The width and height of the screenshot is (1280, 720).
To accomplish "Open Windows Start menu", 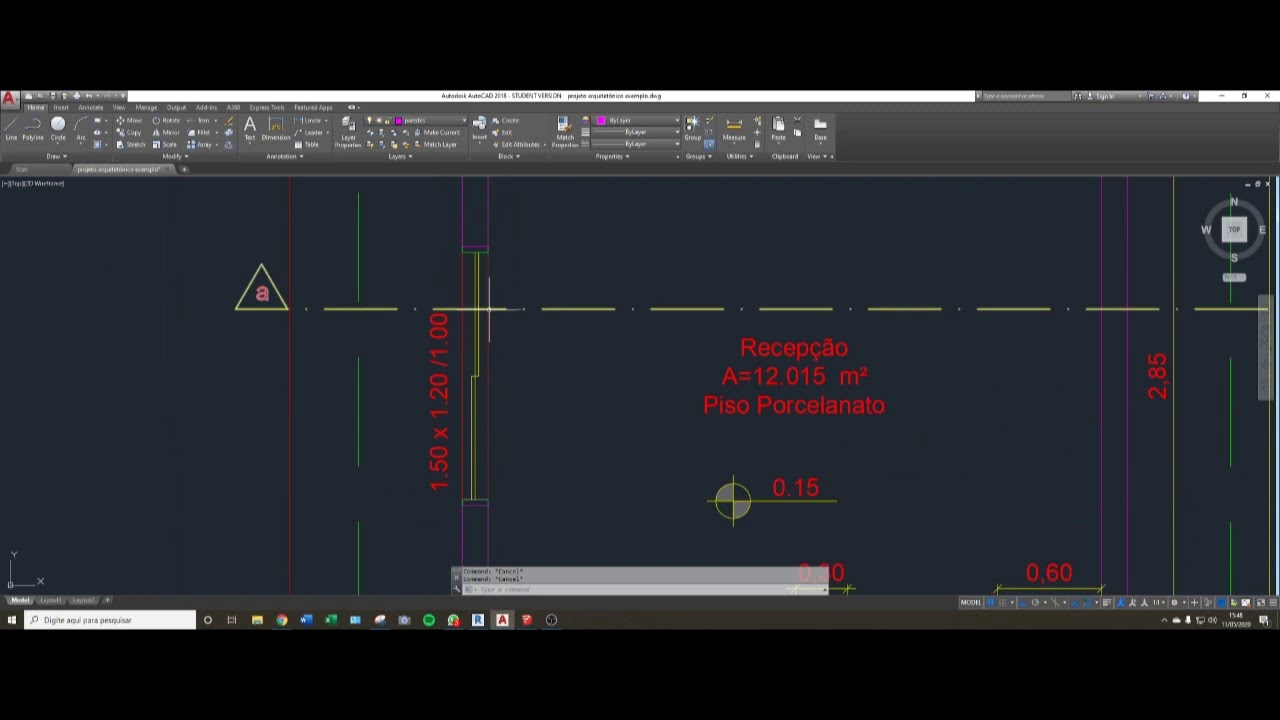I will coord(12,620).
